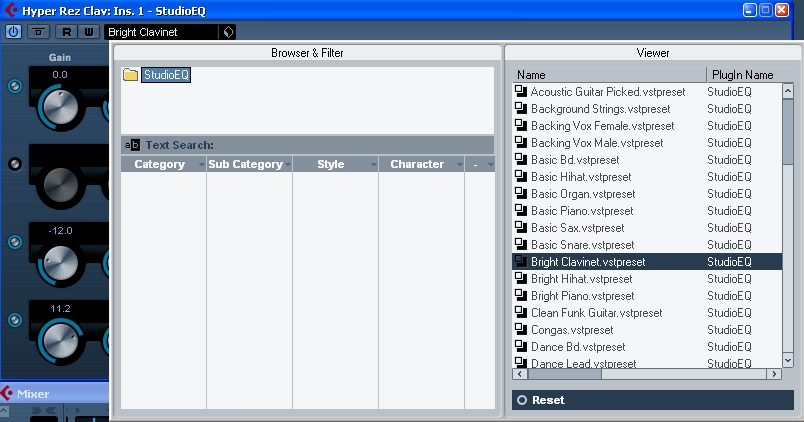Choose Congas.vstpreset name
This screenshot has width=804, height=422.
pyautogui.click(x=572, y=330)
